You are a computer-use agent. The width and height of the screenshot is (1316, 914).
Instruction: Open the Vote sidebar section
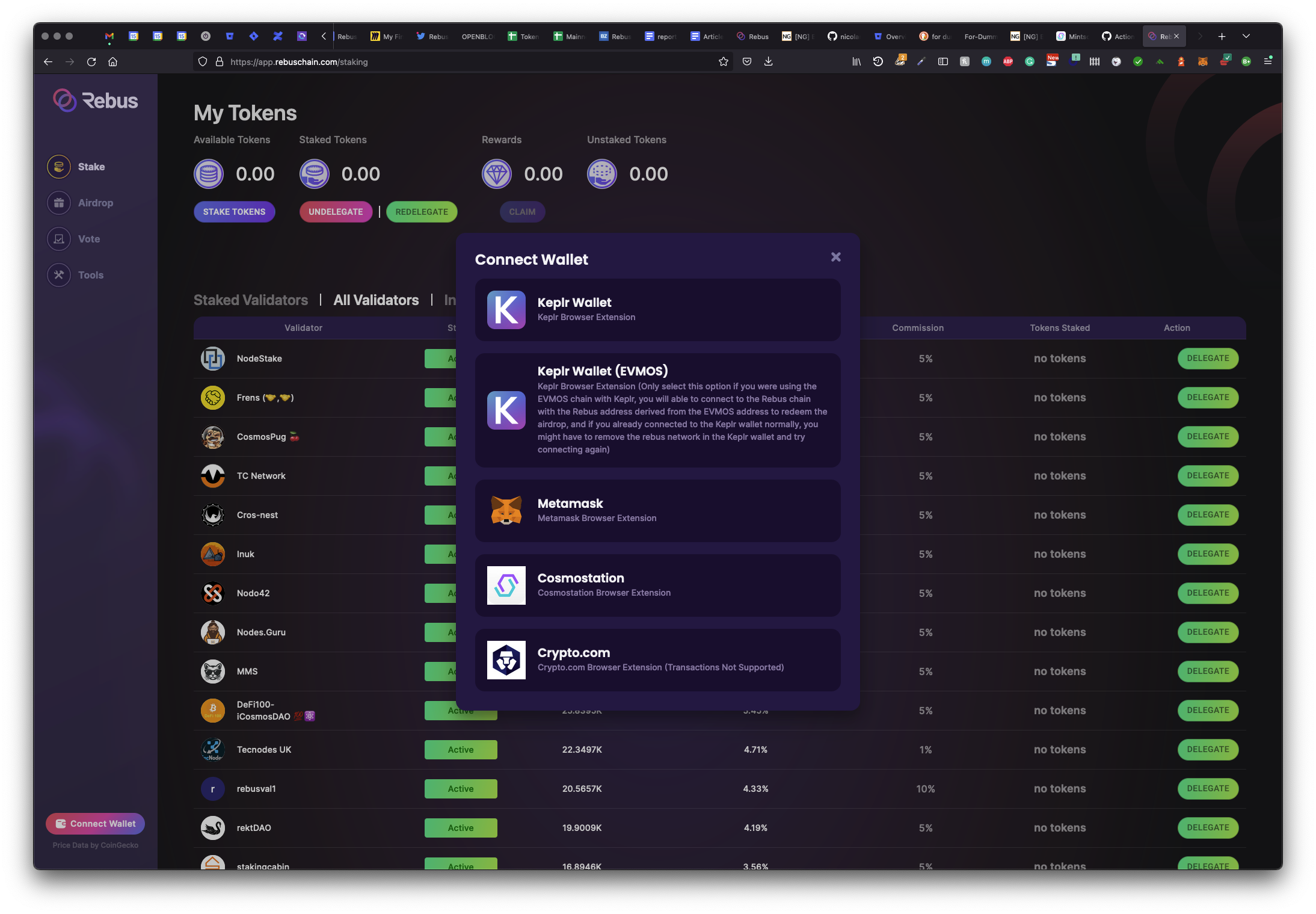coord(74,239)
